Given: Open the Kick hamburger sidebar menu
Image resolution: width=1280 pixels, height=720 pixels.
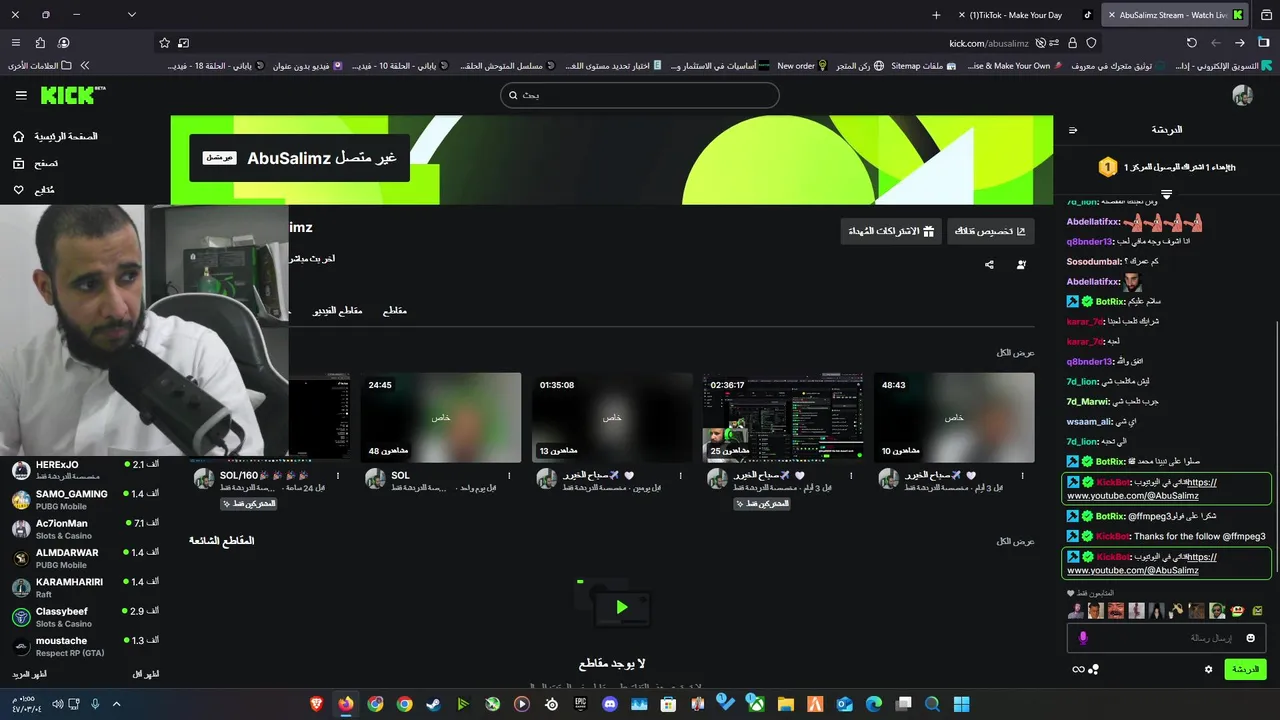Looking at the screenshot, I should click(21, 95).
